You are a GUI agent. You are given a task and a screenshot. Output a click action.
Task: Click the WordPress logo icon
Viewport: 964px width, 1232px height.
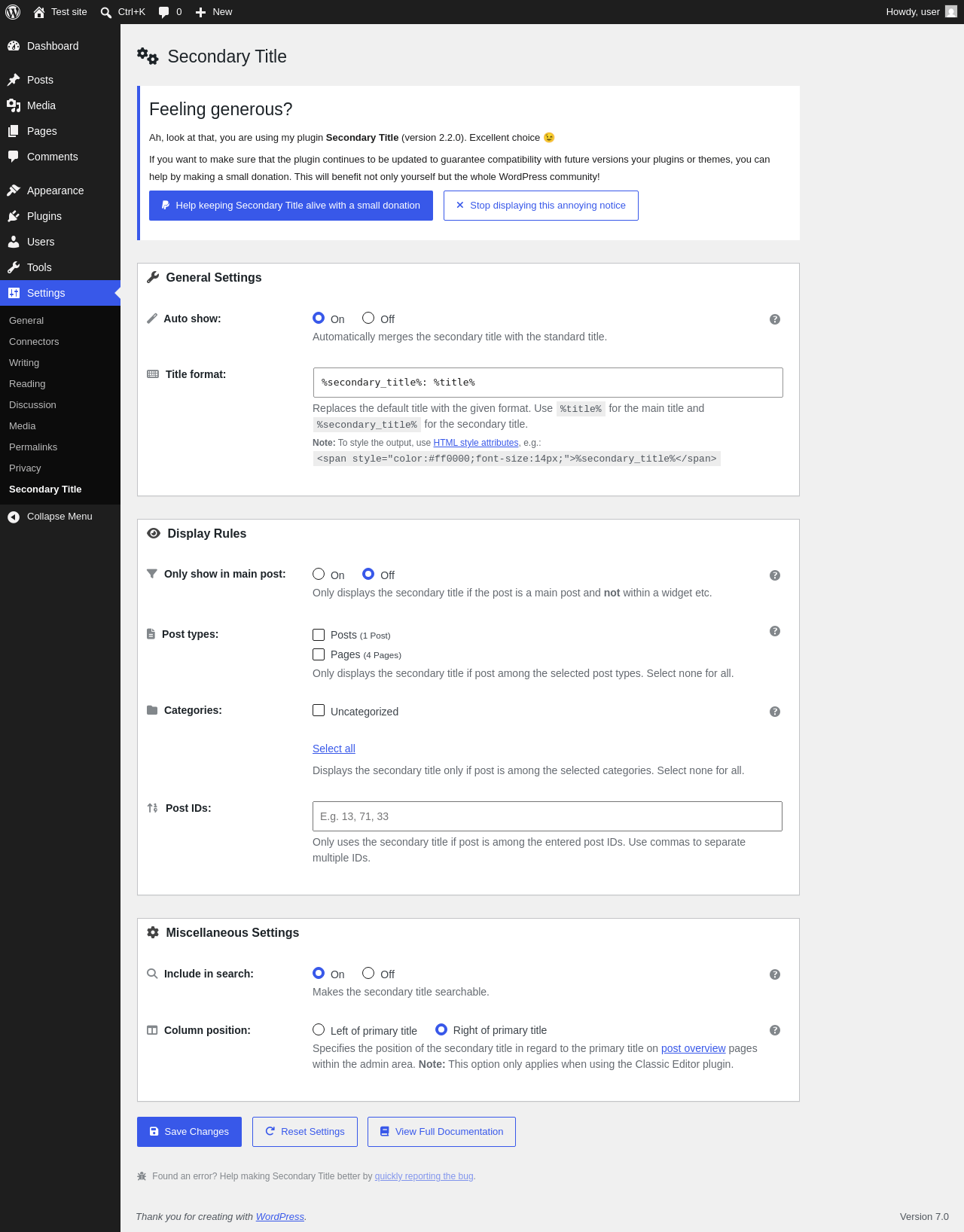(13, 12)
